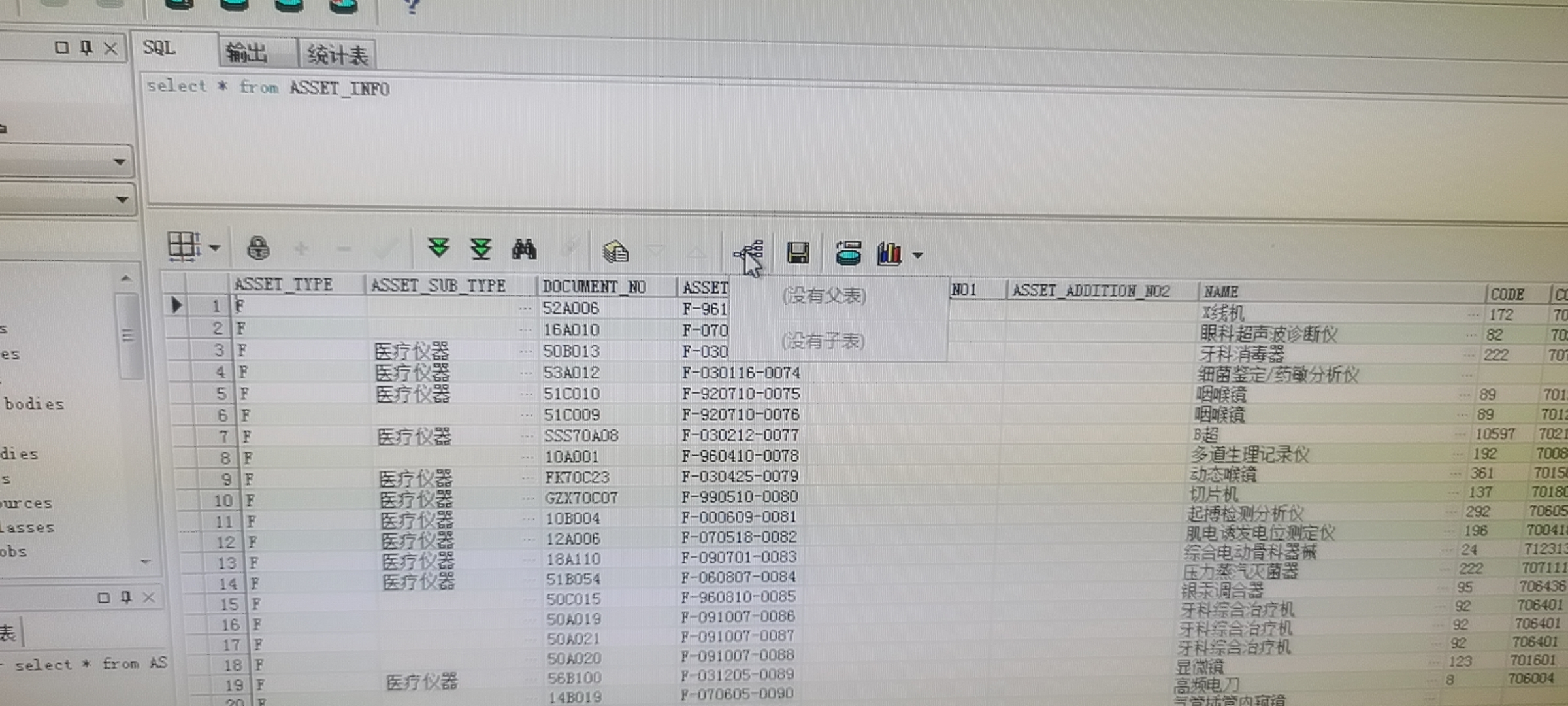Click the padlock edit-data icon
Viewport: 1568px width, 706px height.
coord(258,248)
